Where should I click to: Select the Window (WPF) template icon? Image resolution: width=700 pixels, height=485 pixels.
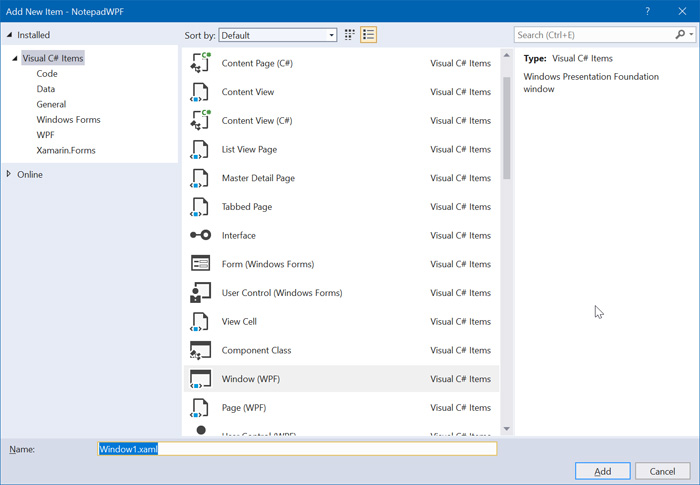[x=200, y=379]
